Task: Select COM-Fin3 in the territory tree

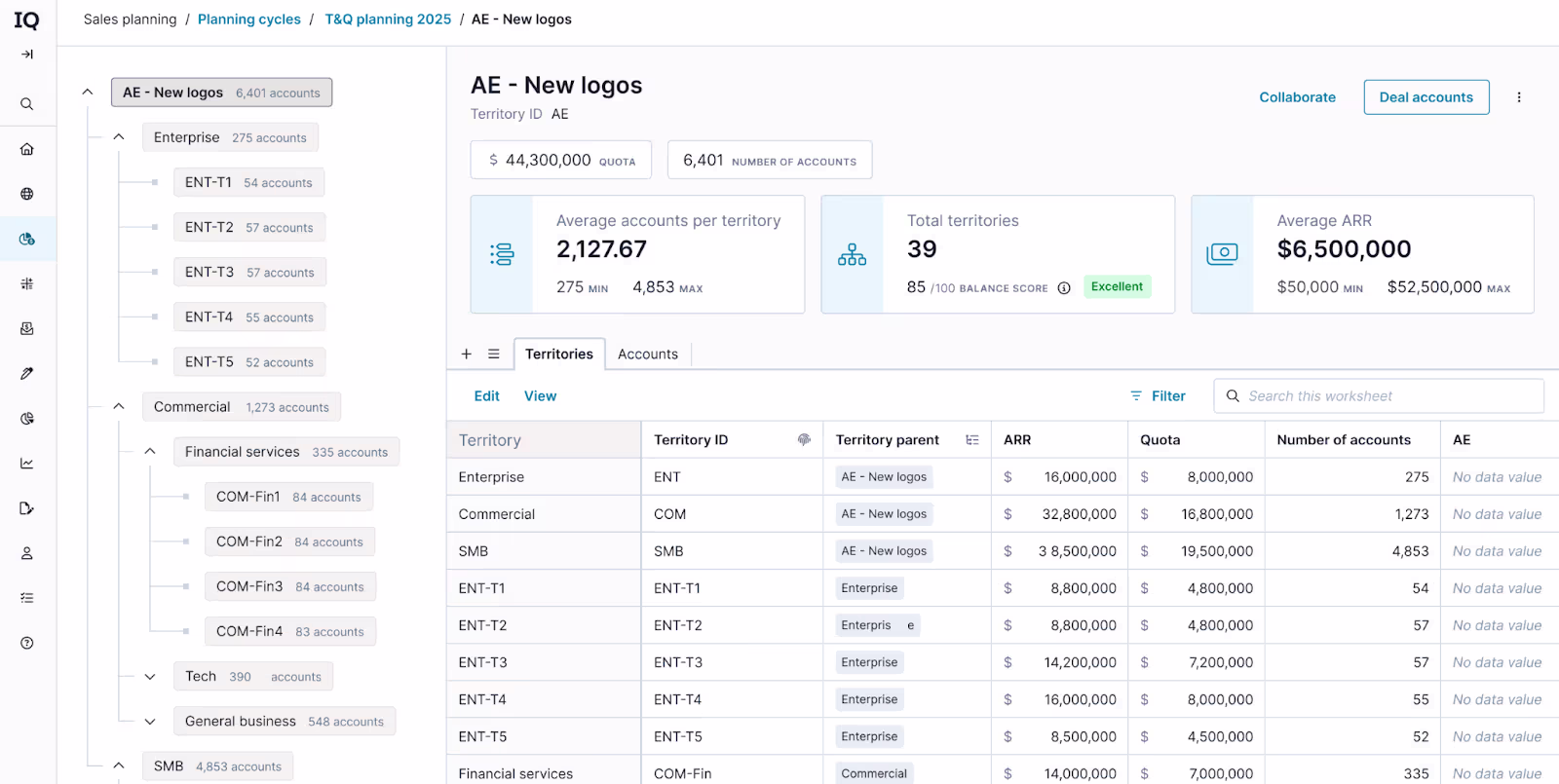Action: (x=290, y=587)
